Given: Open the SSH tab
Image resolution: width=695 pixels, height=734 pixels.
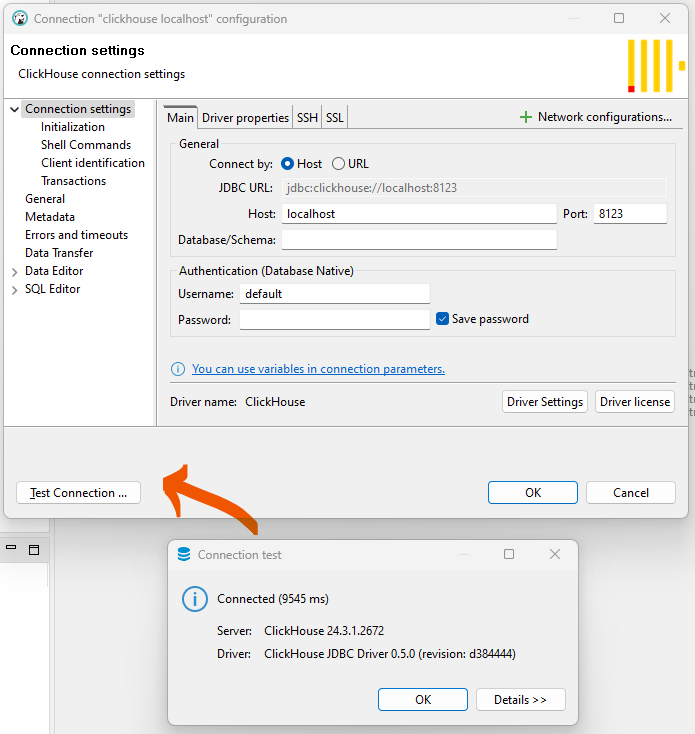Looking at the screenshot, I should pos(307,117).
